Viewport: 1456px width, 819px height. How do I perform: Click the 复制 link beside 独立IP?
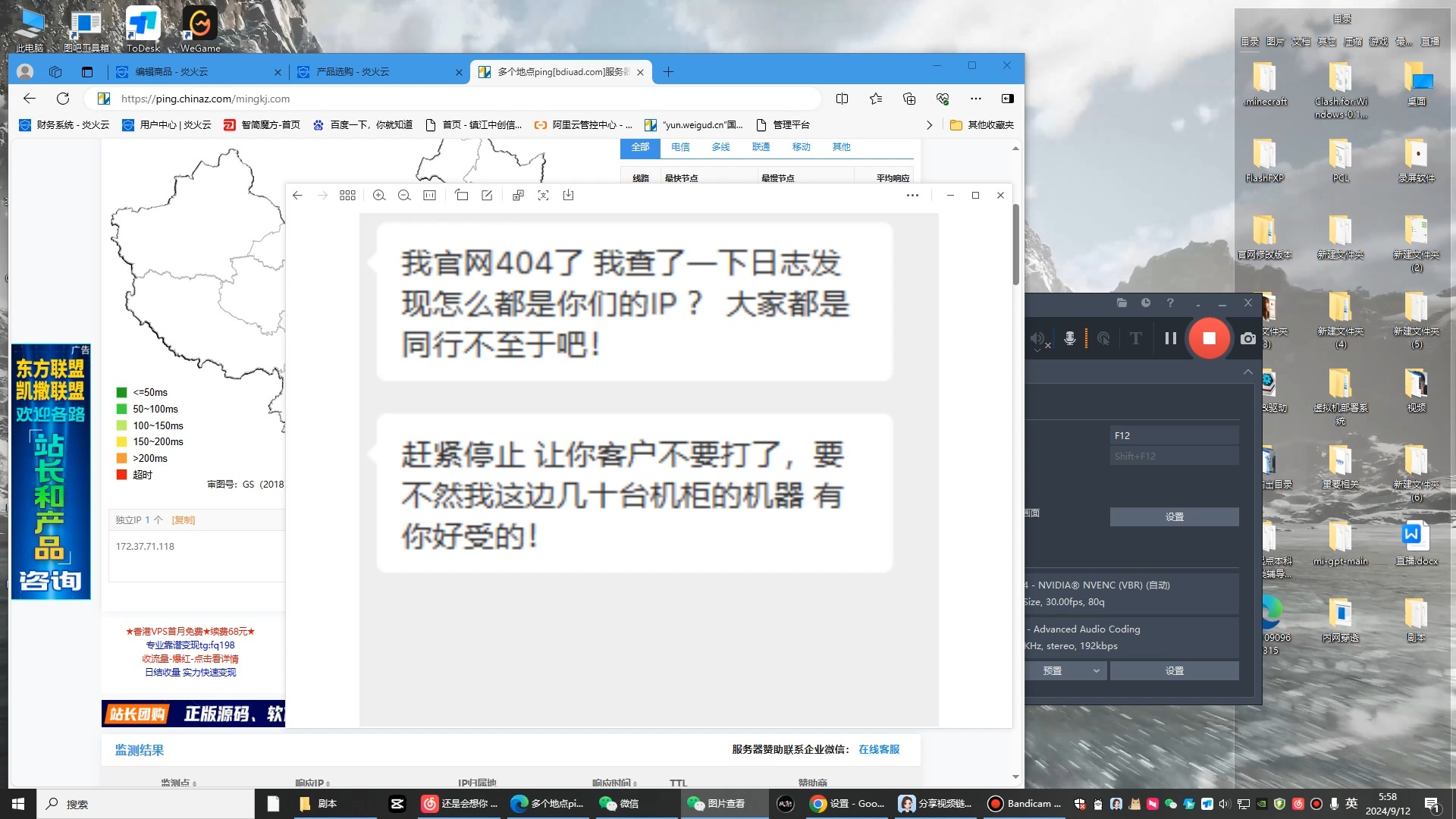click(x=184, y=520)
